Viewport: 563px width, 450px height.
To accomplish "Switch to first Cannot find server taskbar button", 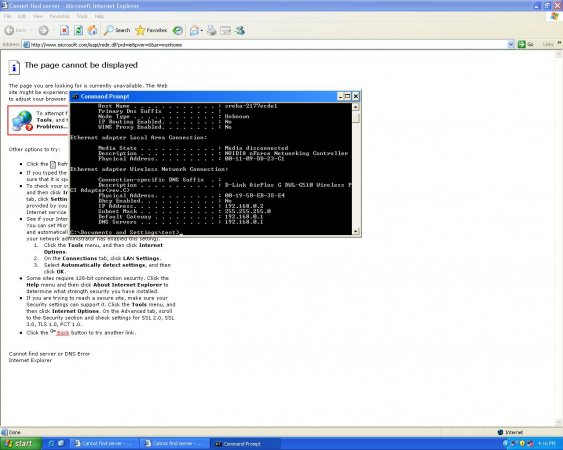I will point(103,444).
